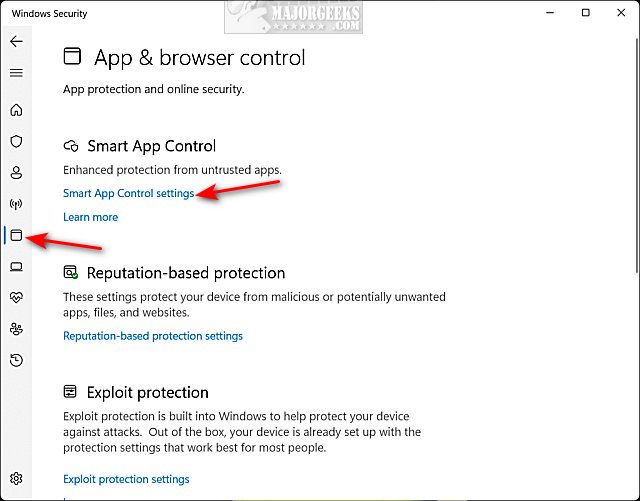Open Exploit protection settings link
The width and height of the screenshot is (640, 501).
(126, 479)
